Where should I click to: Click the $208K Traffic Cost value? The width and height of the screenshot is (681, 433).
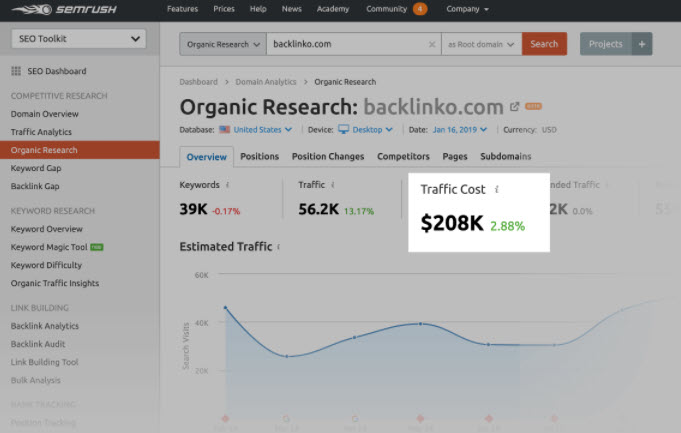click(452, 223)
